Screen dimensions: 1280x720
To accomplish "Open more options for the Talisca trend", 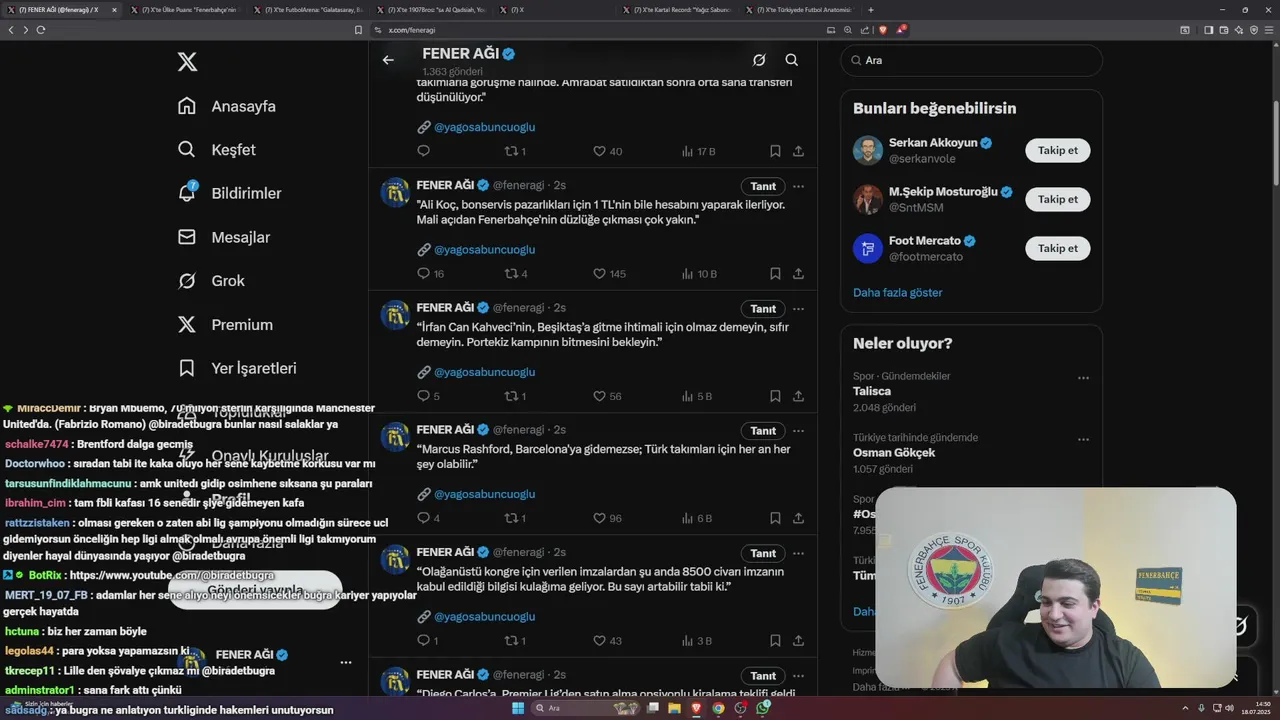I will tap(1083, 378).
